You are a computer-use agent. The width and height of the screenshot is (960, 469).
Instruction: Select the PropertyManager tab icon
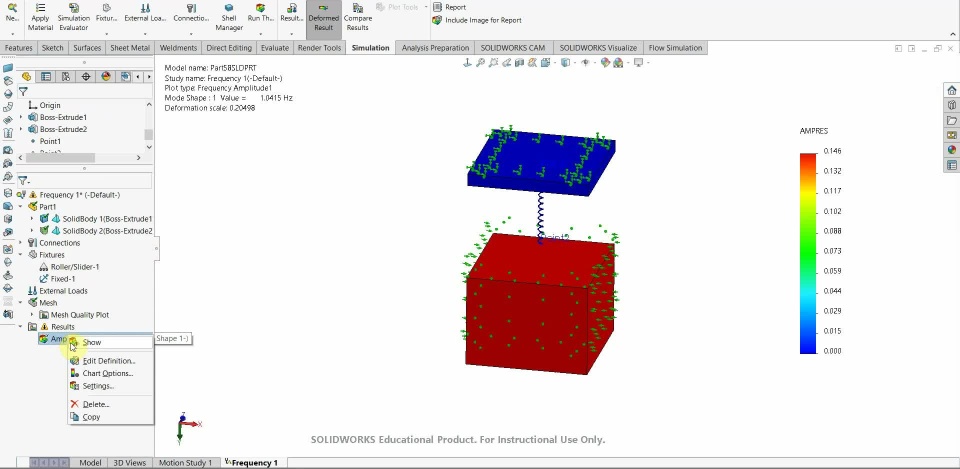pyautogui.click(x=46, y=77)
